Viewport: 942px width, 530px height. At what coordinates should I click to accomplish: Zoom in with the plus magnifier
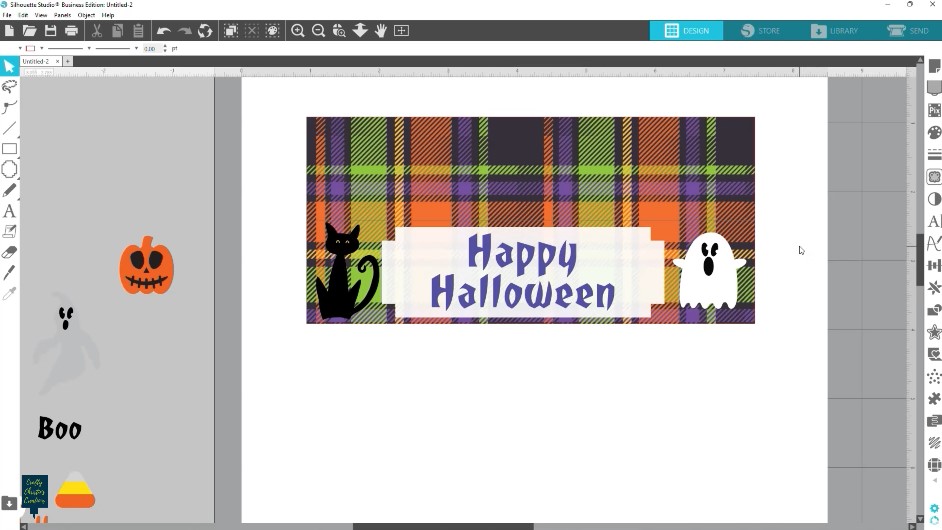pos(297,31)
